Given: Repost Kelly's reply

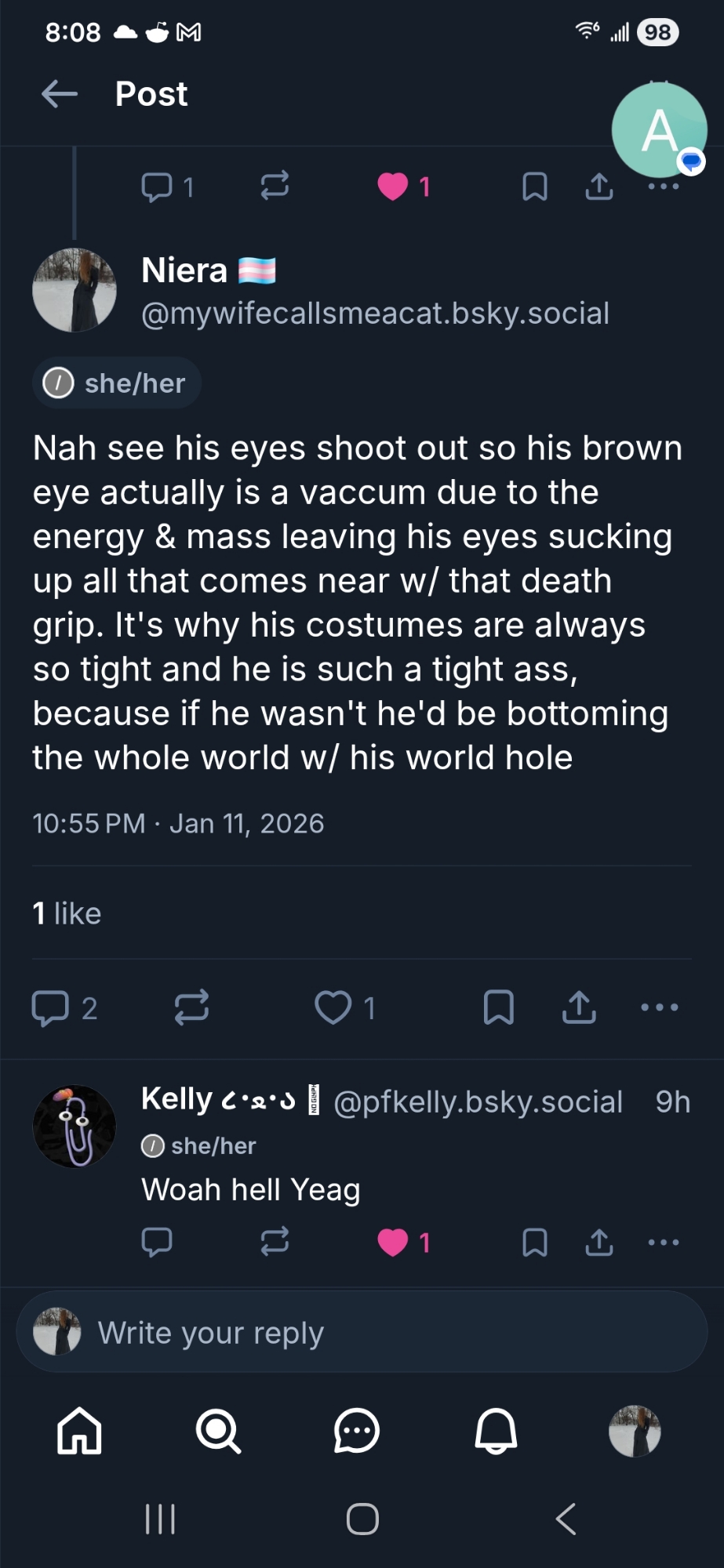Looking at the screenshot, I should 275,1243.
